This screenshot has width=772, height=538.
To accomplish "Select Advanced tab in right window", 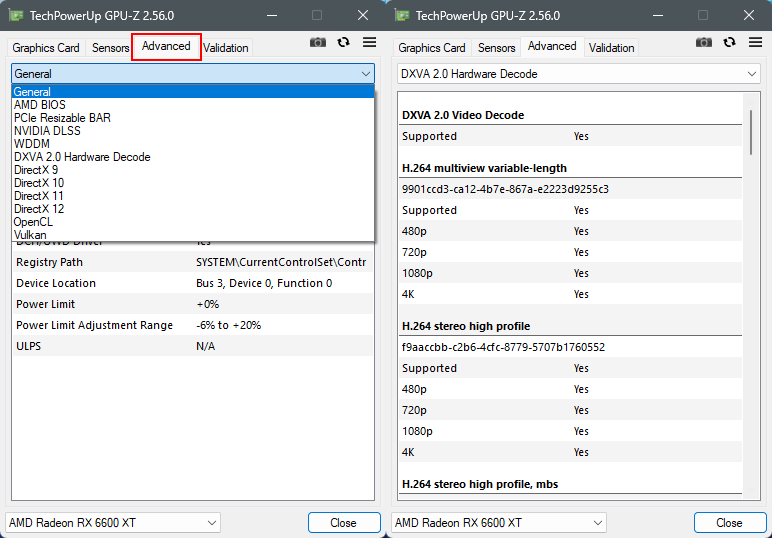I will point(552,46).
